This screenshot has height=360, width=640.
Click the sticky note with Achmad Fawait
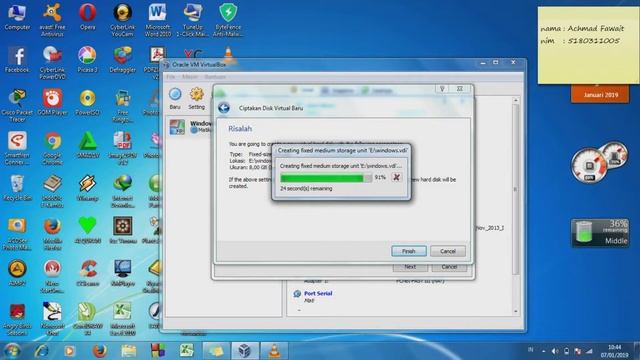588,45
